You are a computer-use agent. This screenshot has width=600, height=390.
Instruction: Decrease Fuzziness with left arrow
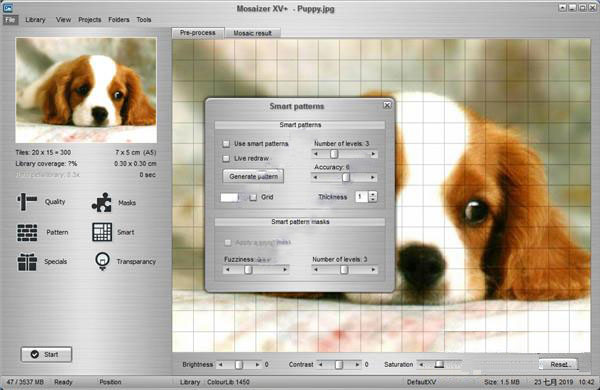(227, 270)
